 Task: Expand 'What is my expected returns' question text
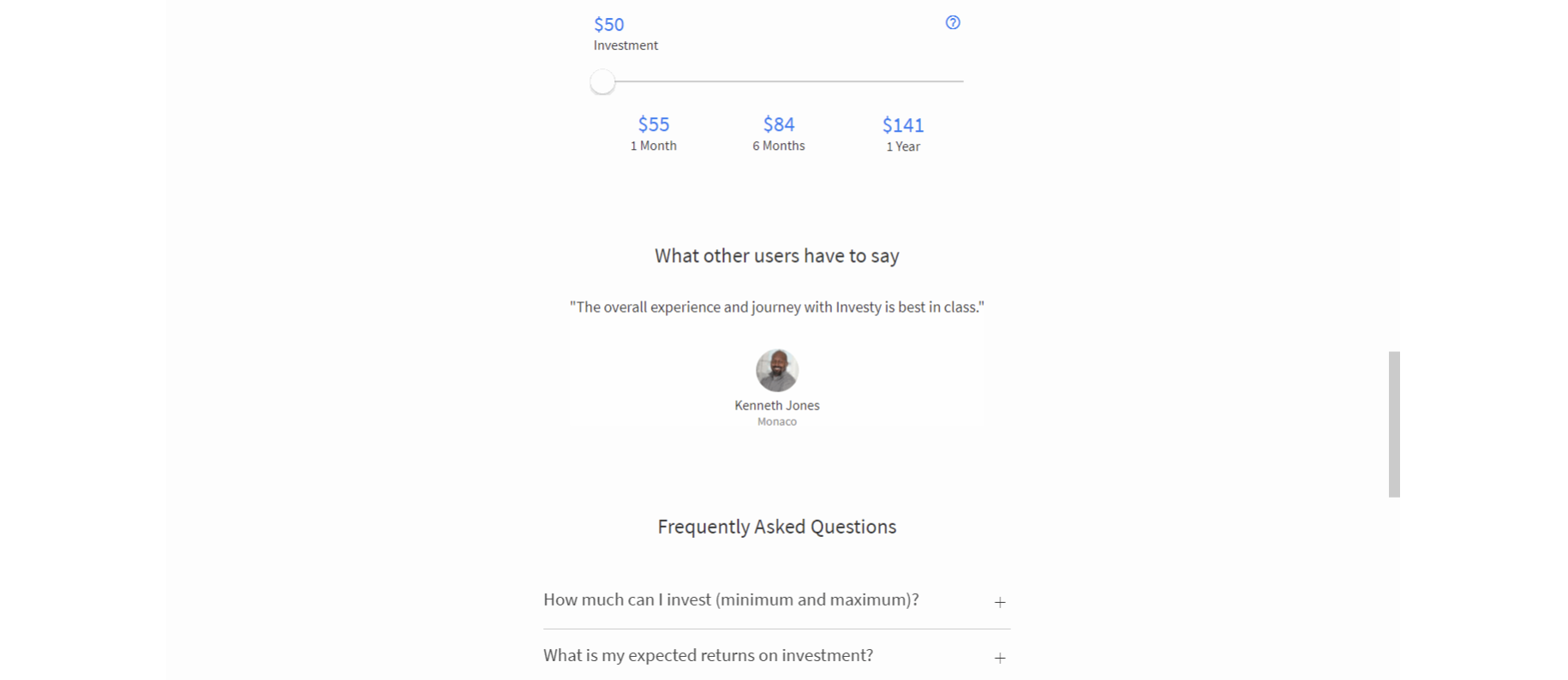pos(708,655)
